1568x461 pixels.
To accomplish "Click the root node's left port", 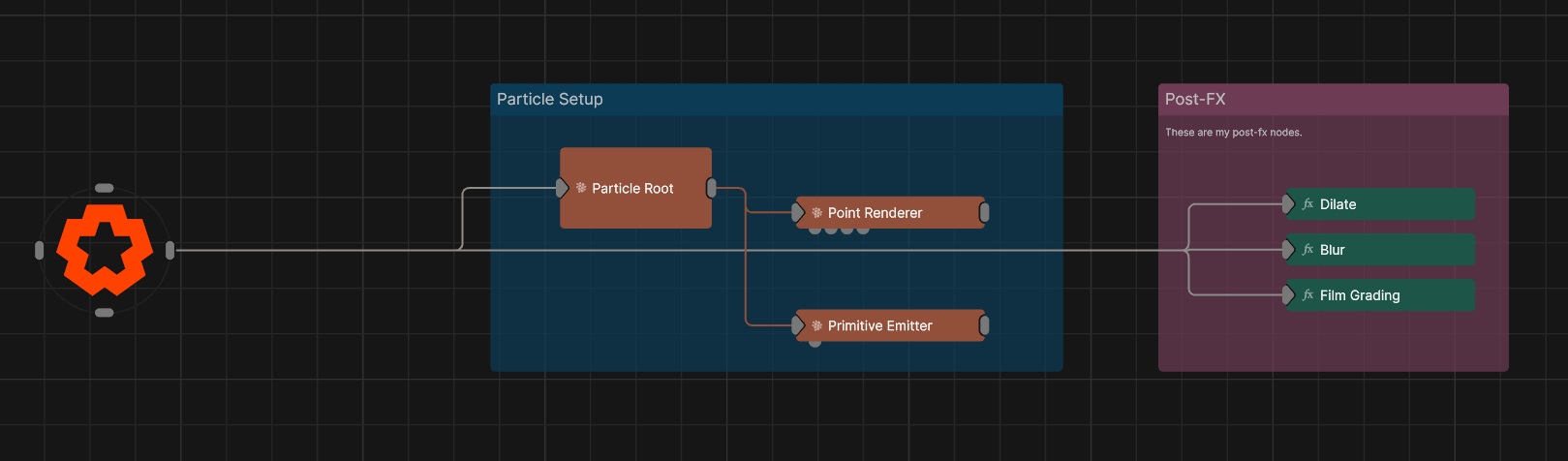I will 39,251.
